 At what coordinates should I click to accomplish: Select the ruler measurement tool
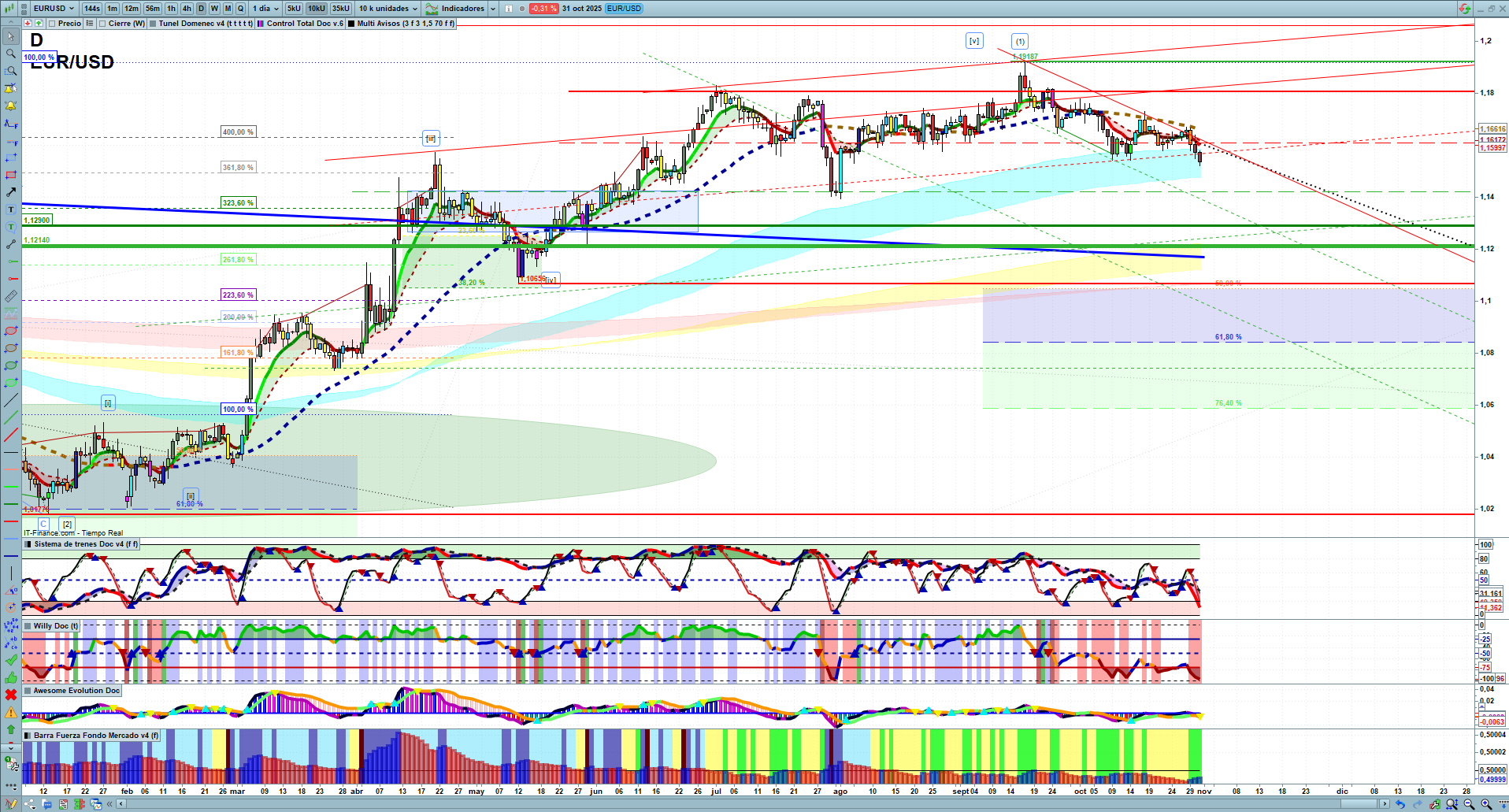coord(11,296)
